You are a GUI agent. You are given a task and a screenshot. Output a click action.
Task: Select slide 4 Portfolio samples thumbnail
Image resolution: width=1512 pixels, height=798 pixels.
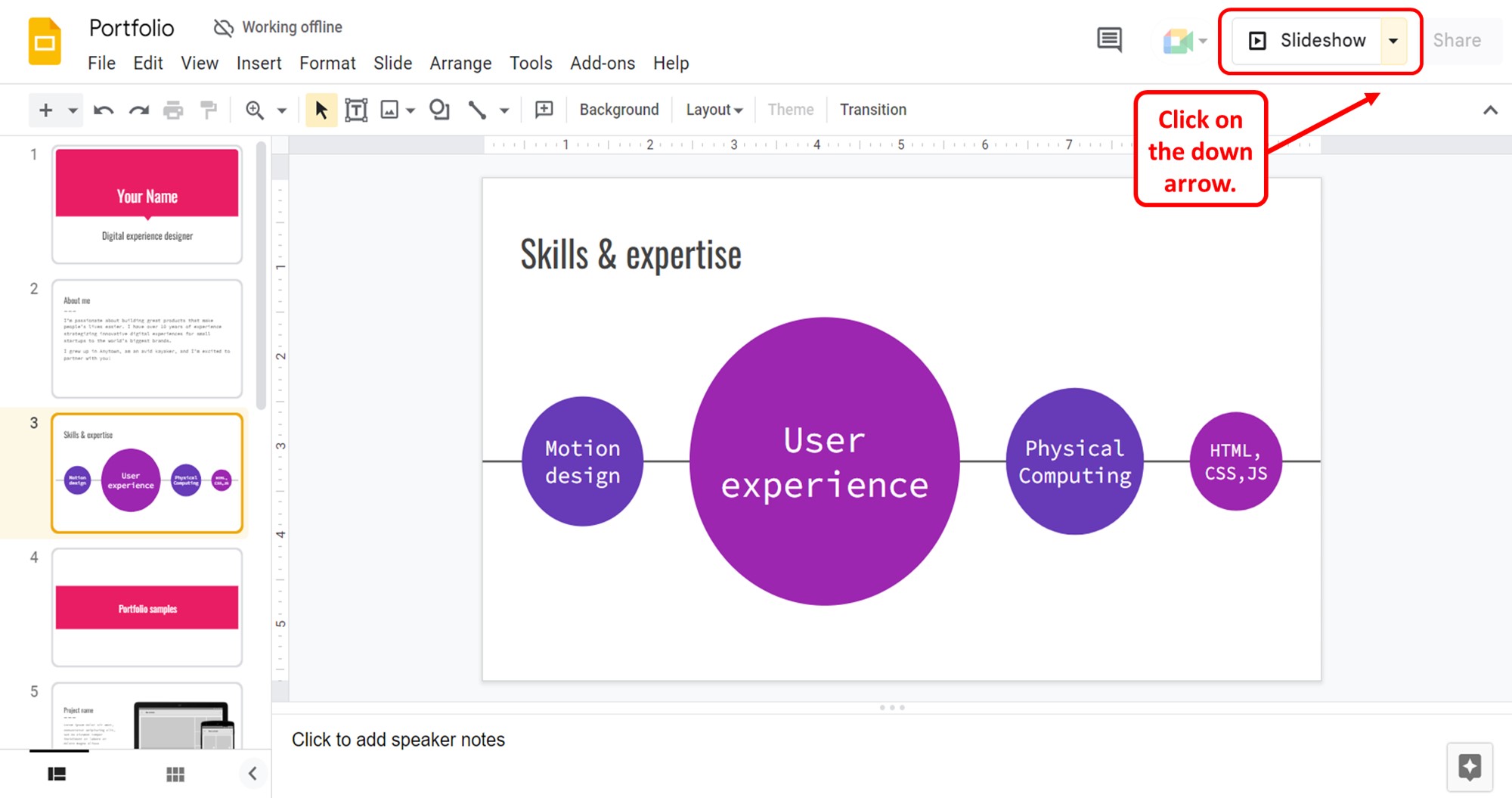click(147, 607)
